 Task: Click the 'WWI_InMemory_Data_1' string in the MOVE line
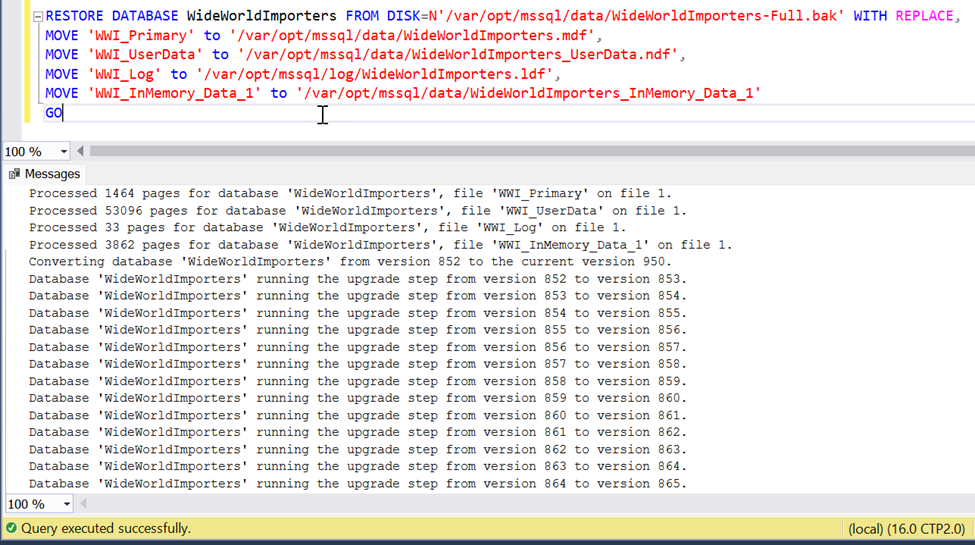(x=174, y=93)
